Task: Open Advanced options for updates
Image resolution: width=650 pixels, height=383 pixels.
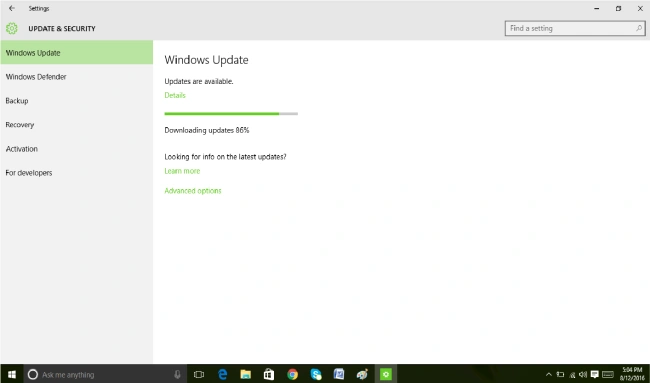Action: point(193,191)
